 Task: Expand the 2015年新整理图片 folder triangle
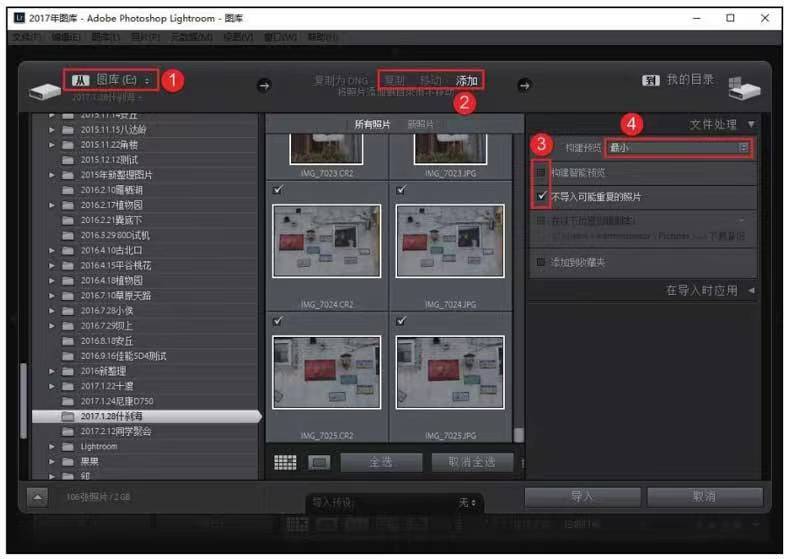tap(52, 175)
